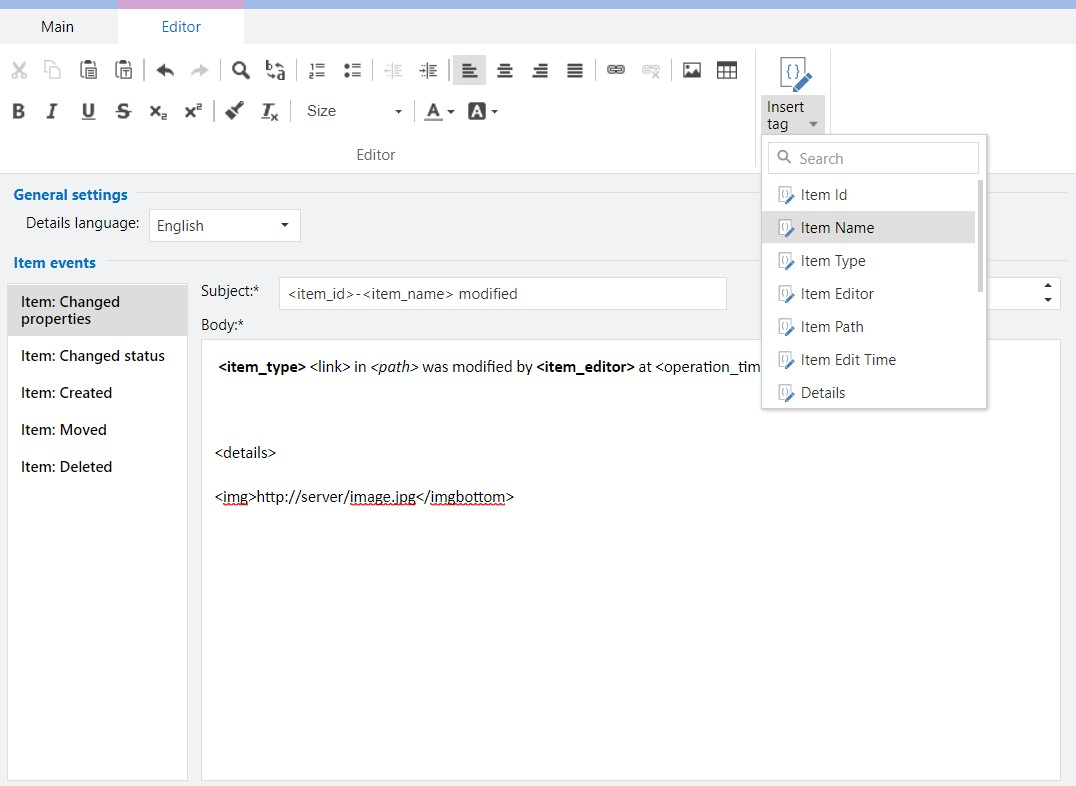Insert a table via toolbar
The height and width of the screenshot is (786, 1076).
(x=727, y=70)
